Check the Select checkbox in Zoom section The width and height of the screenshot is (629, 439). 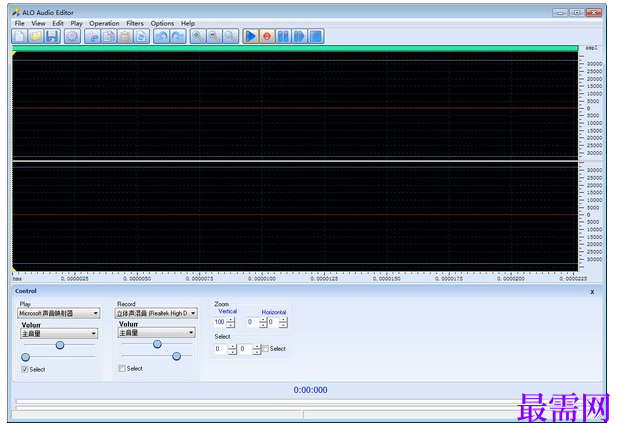click(x=265, y=348)
